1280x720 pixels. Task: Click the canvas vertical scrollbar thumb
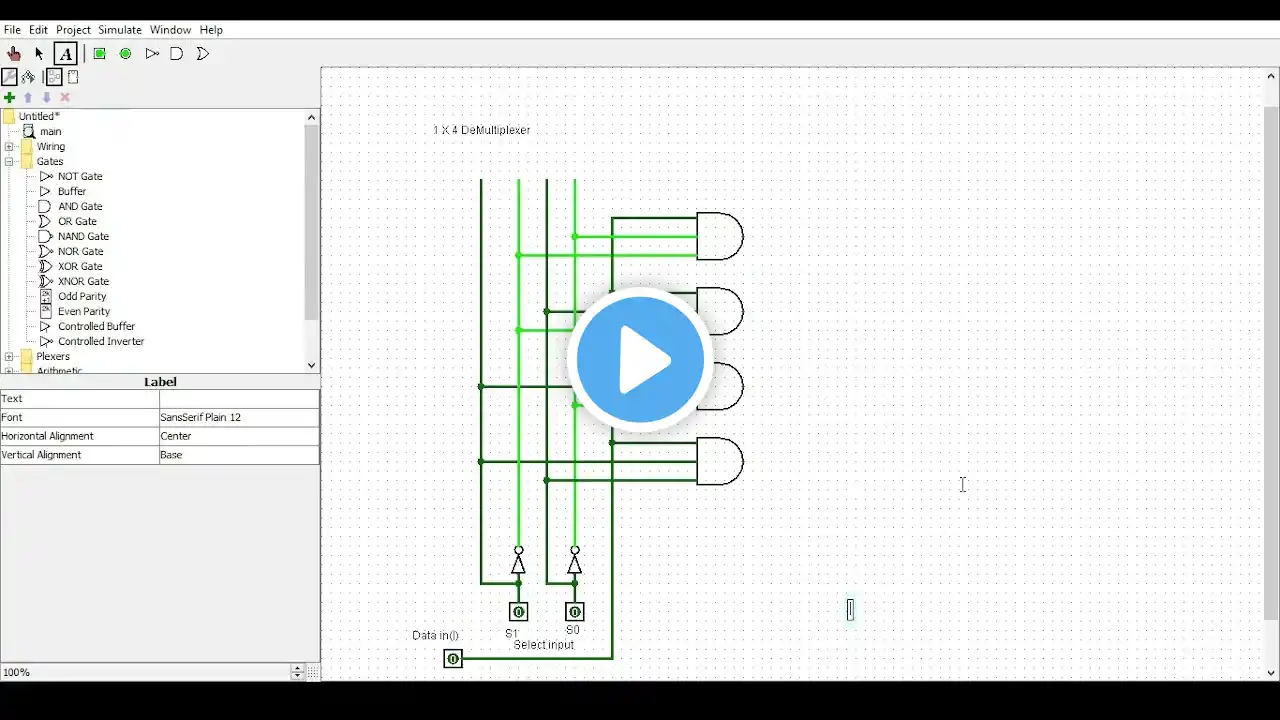pos(1271,362)
